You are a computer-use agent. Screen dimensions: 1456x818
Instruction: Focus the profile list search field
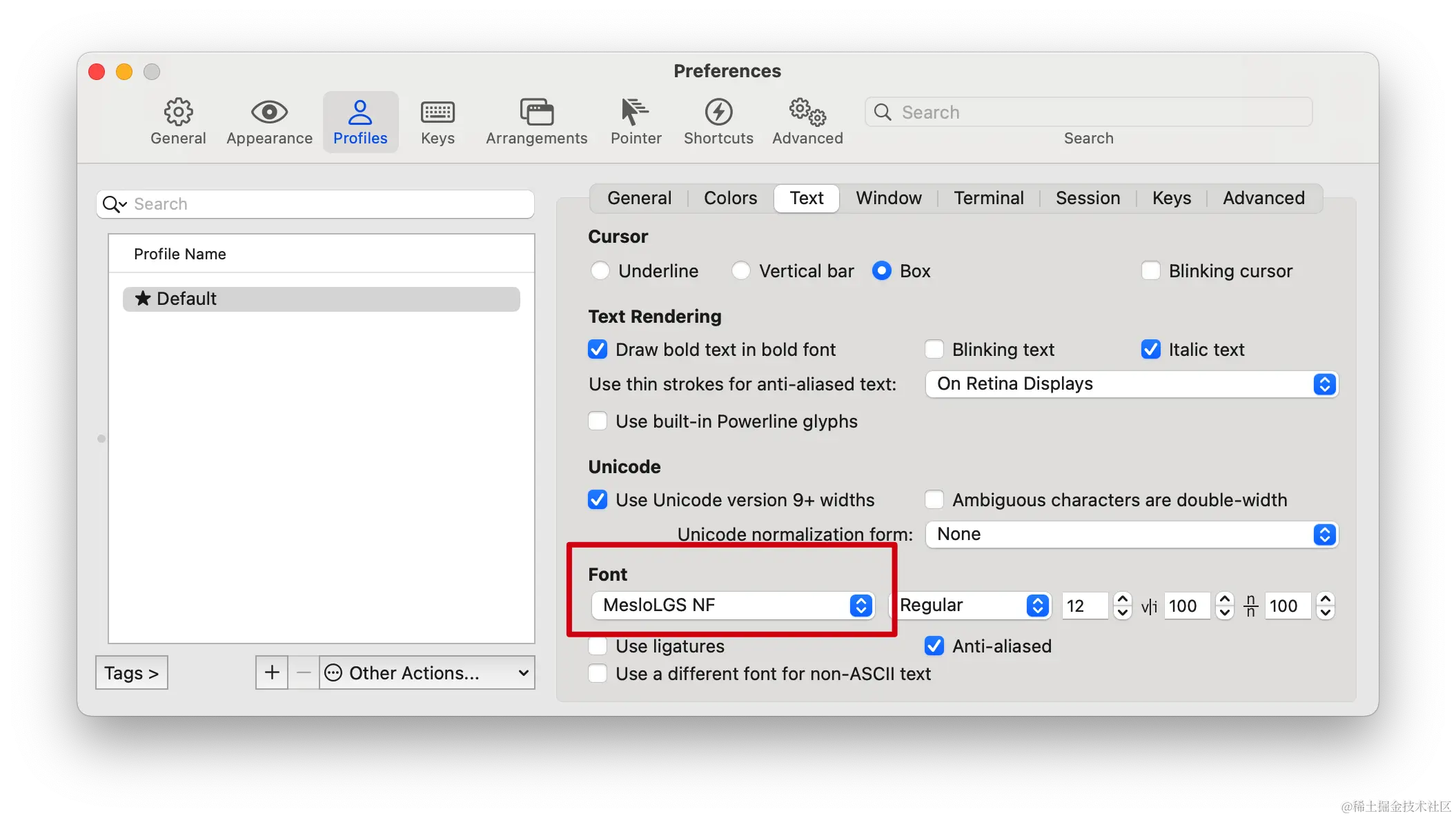[315, 204]
